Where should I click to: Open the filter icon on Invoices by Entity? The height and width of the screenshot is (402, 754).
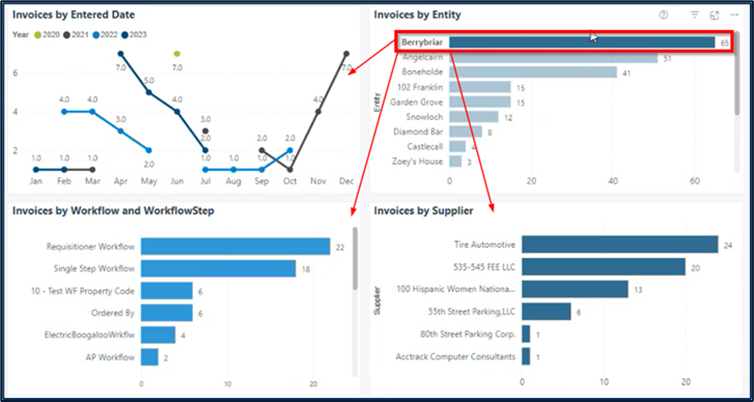tap(694, 15)
